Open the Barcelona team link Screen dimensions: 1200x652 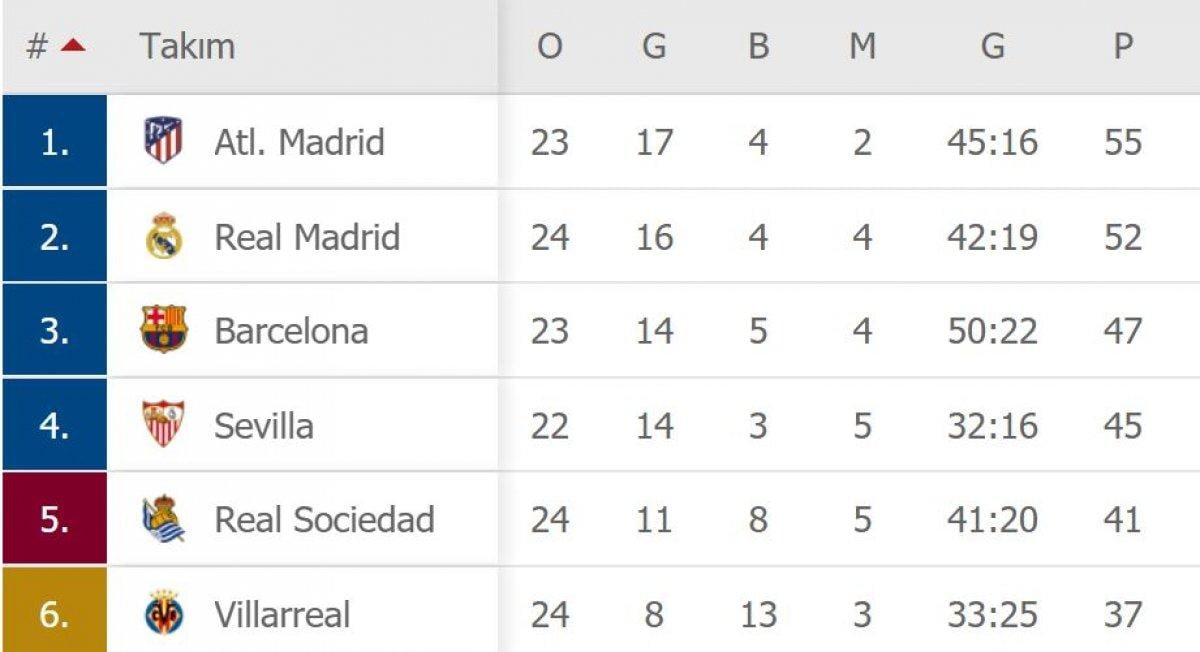coord(291,331)
